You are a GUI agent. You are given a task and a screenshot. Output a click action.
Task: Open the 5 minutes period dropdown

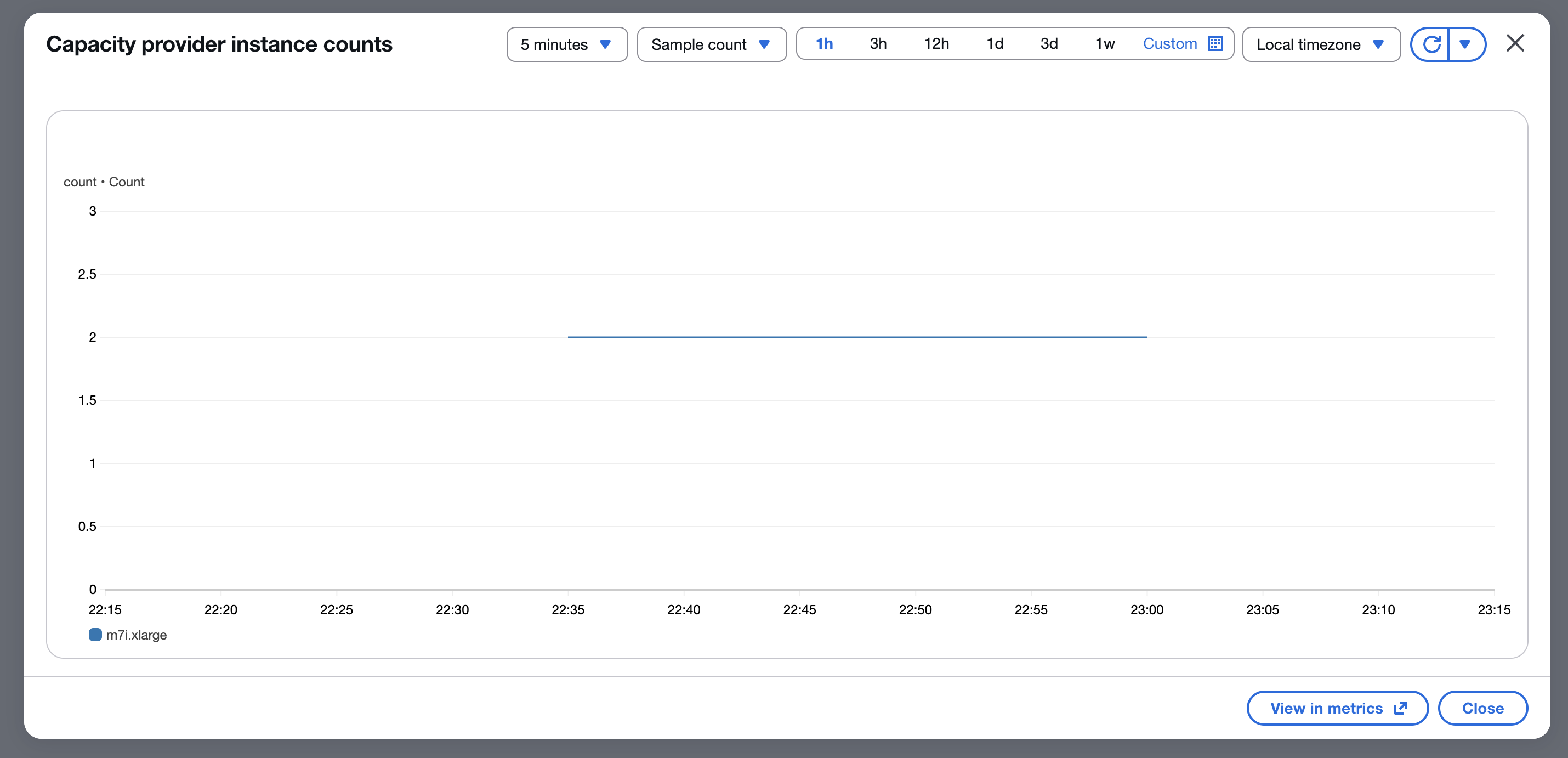pyautogui.click(x=566, y=44)
